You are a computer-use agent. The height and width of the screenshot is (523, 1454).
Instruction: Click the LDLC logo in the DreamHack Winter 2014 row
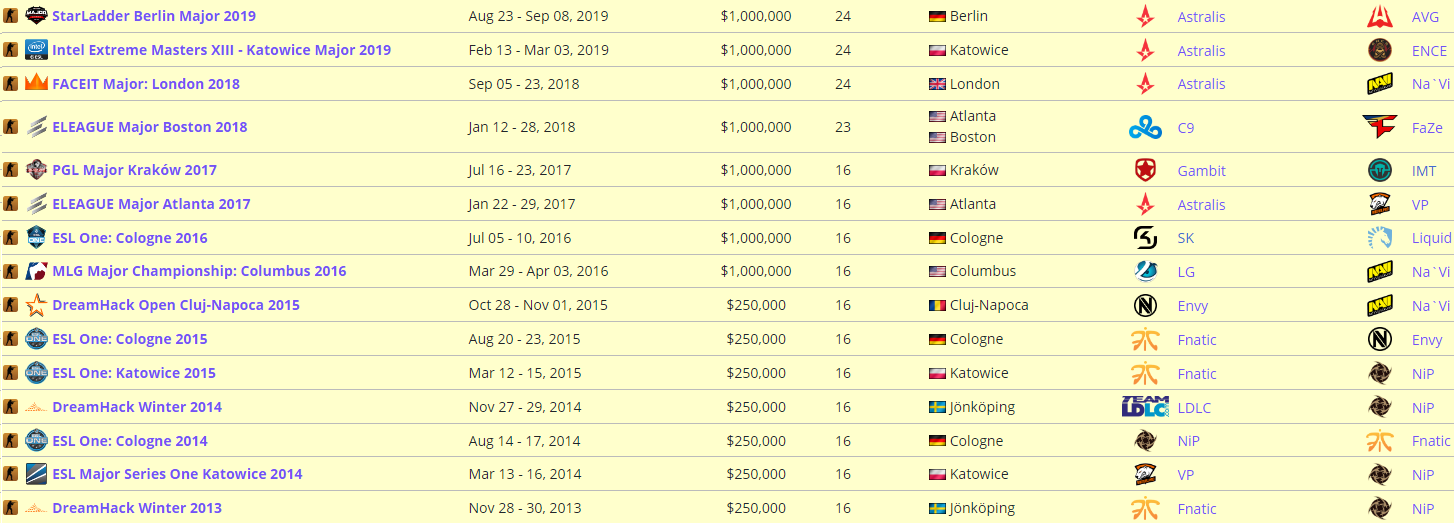[x=1145, y=407]
